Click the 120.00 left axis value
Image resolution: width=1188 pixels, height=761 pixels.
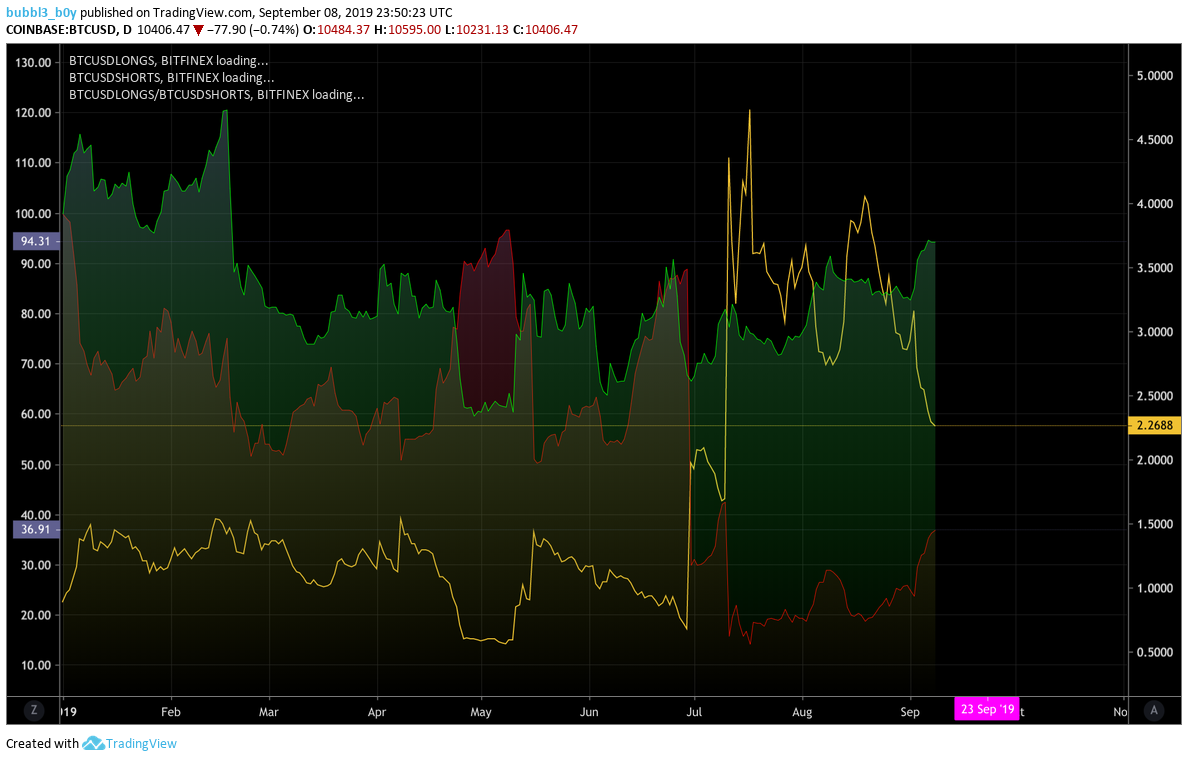tap(33, 113)
